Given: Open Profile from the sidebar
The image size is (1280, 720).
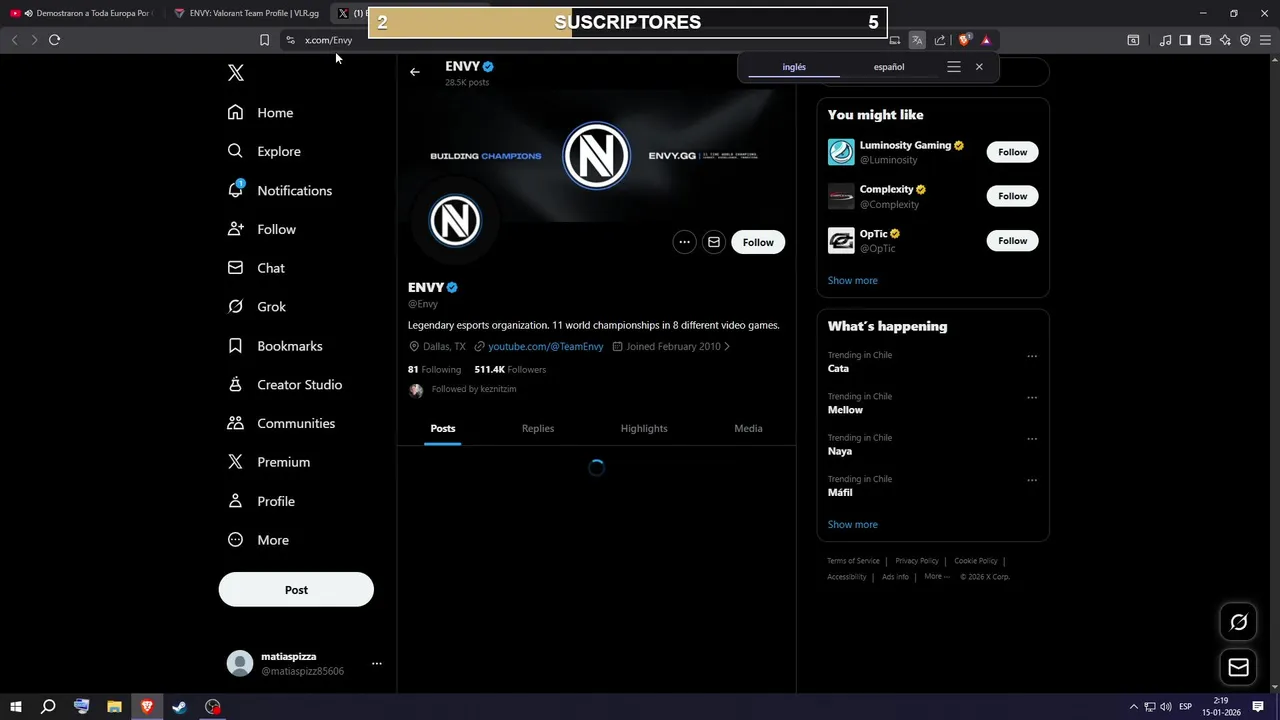Looking at the screenshot, I should coord(261,501).
